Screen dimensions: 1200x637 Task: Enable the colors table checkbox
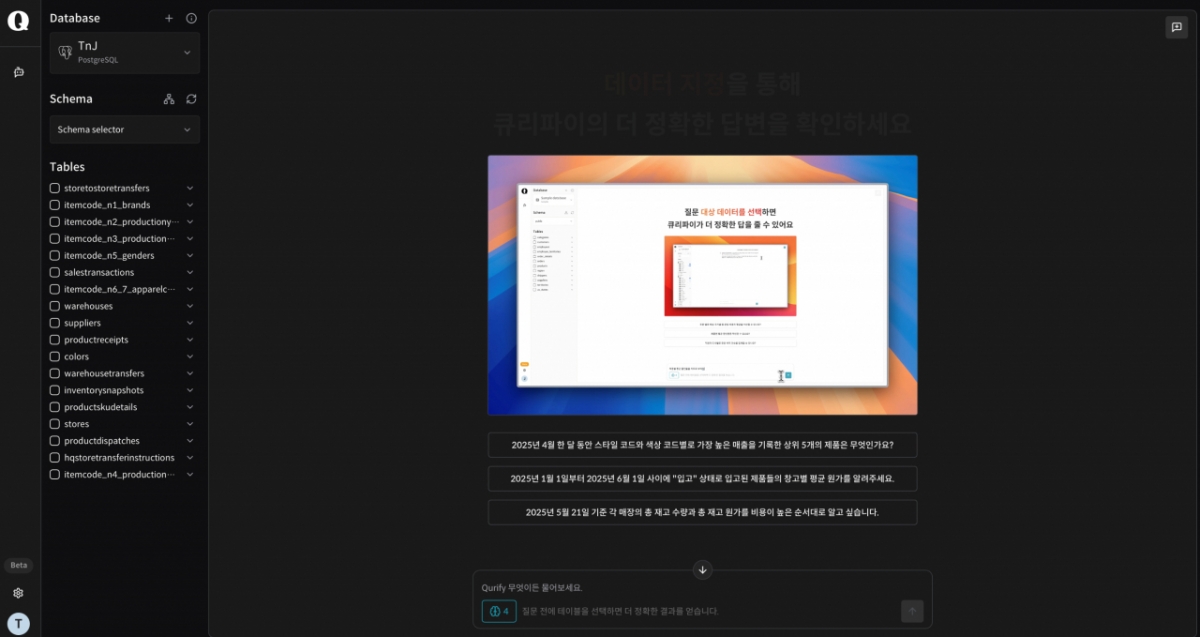pyautogui.click(x=54, y=356)
